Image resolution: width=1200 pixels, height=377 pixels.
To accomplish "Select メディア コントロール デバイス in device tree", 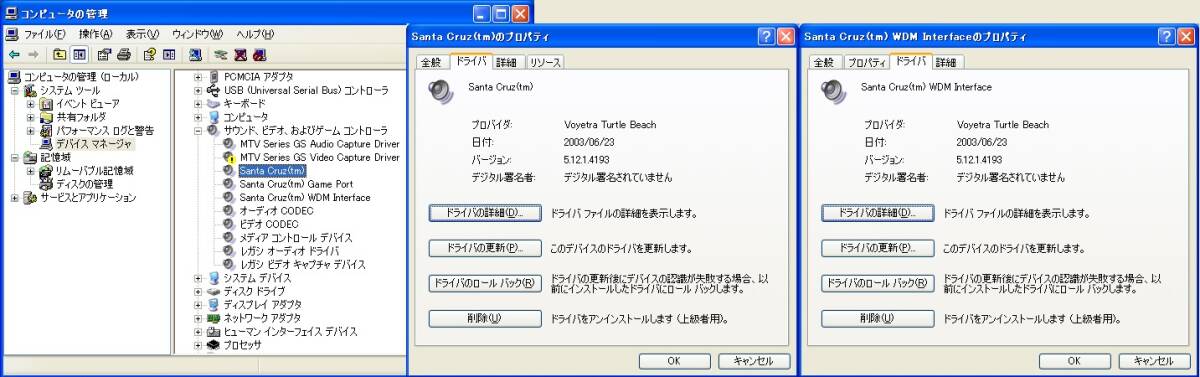I will (296, 238).
